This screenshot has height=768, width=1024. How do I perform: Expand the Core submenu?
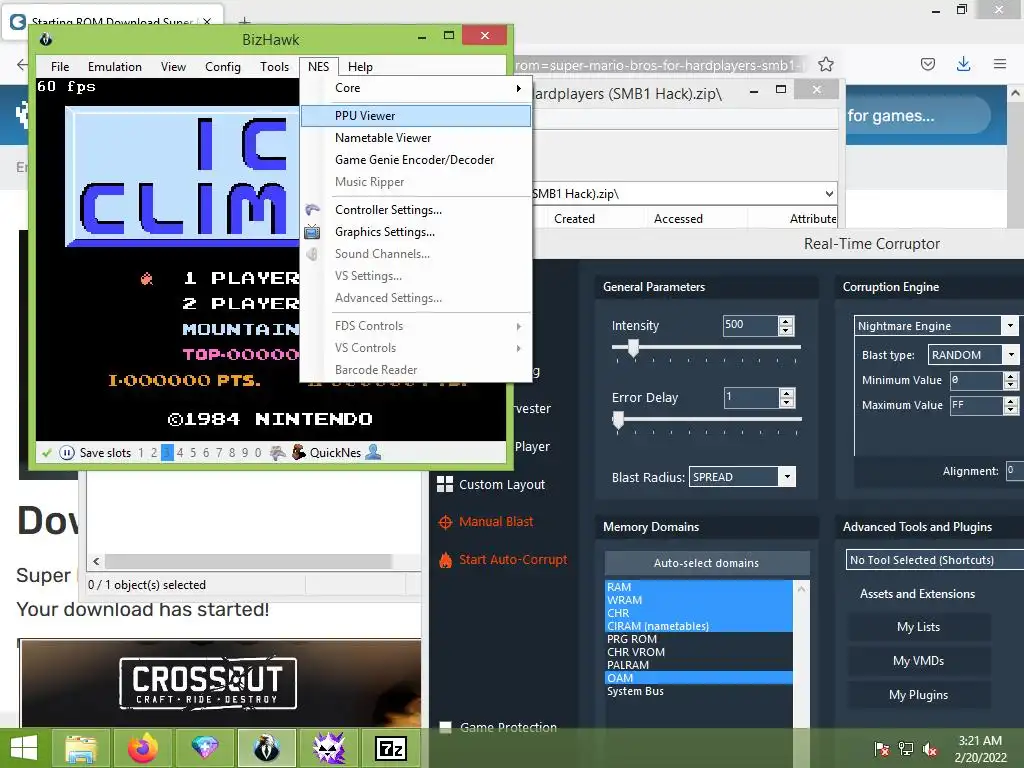(416, 88)
